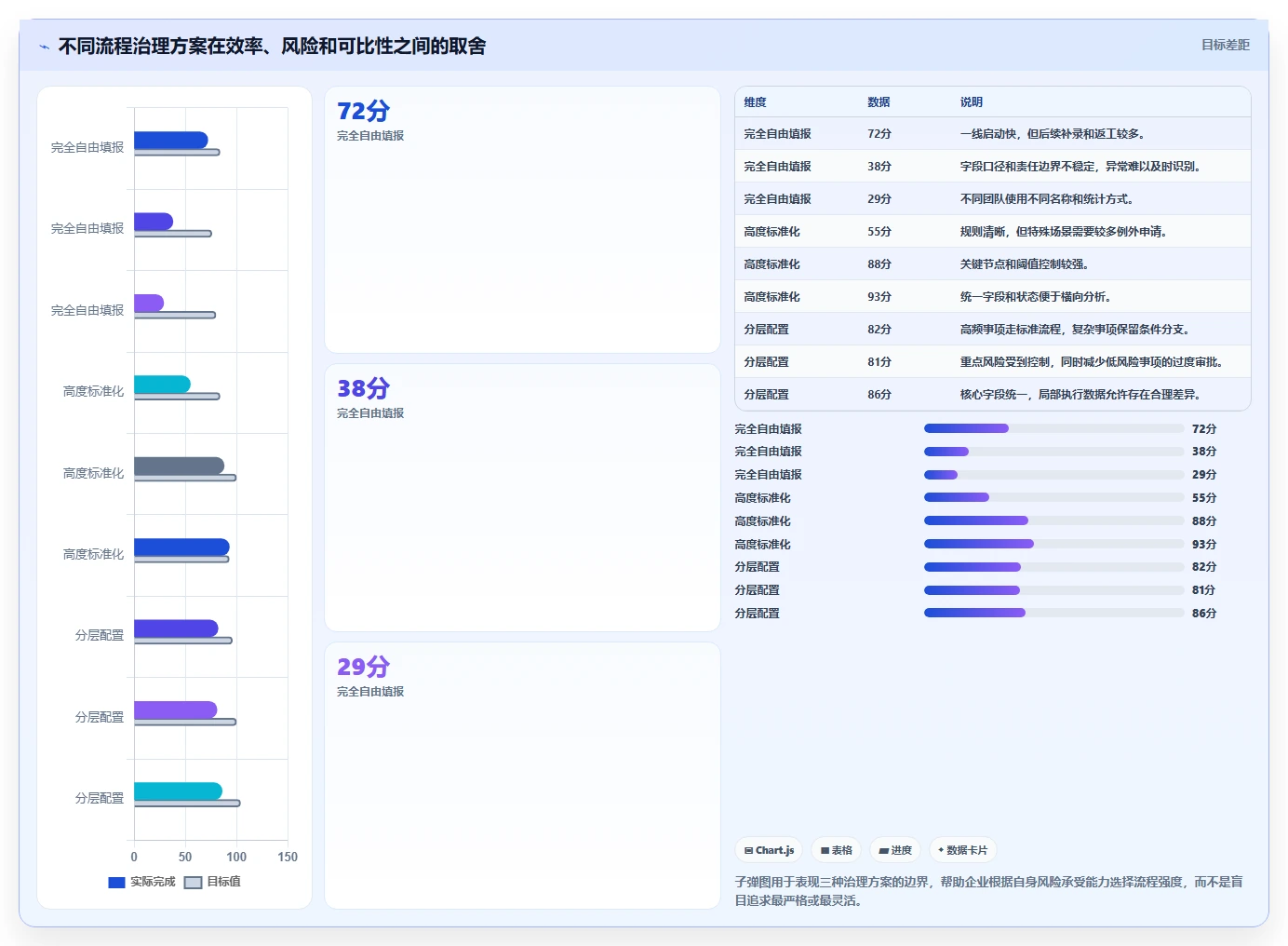Click the progress bar labeled 81分
The image size is (1288, 946).
click(1053, 590)
